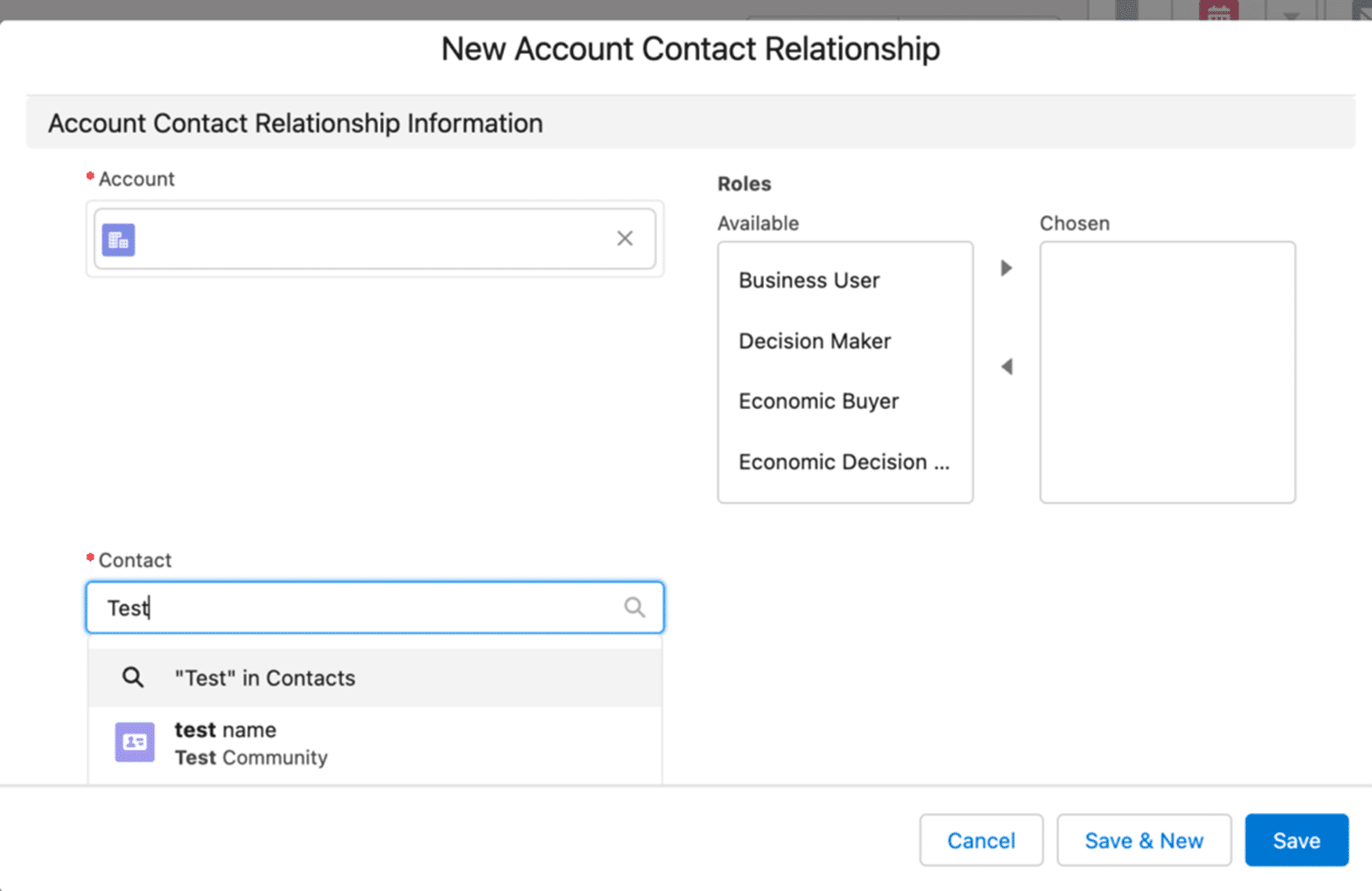Click the left arrow to remove a role
Image resolution: width=1372 pixels, height=891 pixels.
pos(1007,366)
